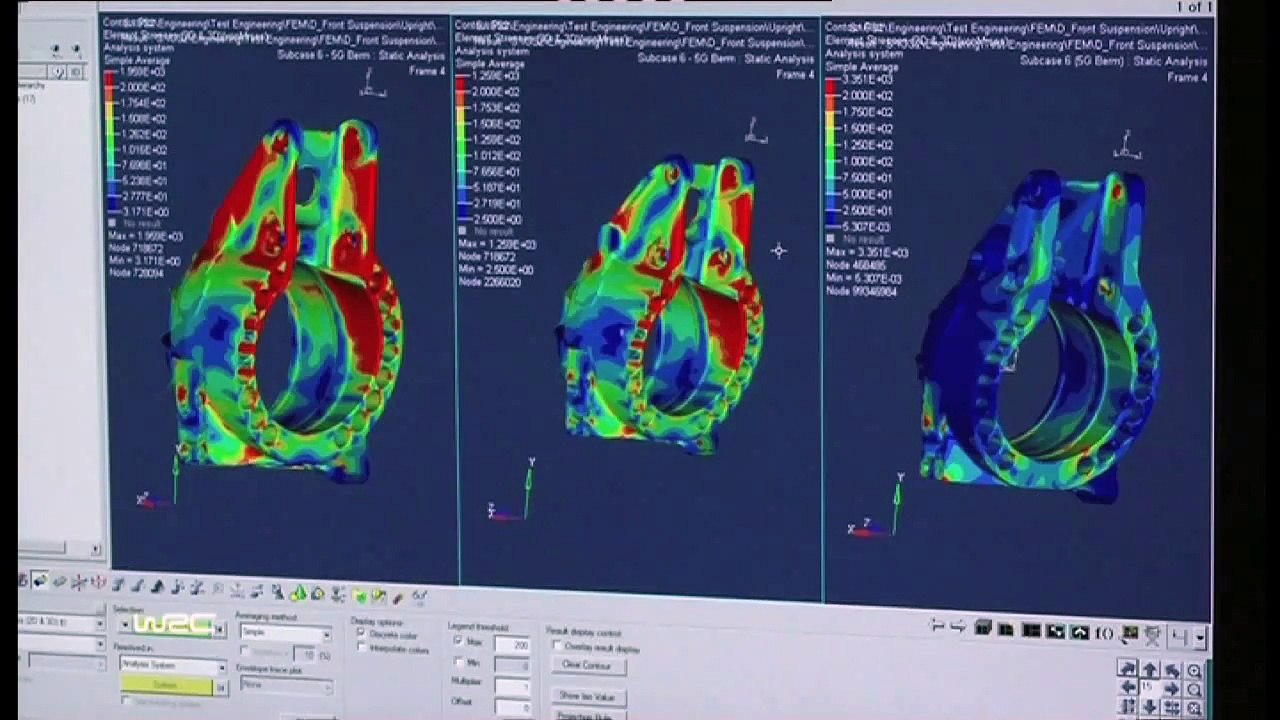Click the zoom-in magnifier icon
Screen dimensions: 1280x720
(x=1194, y=671)
